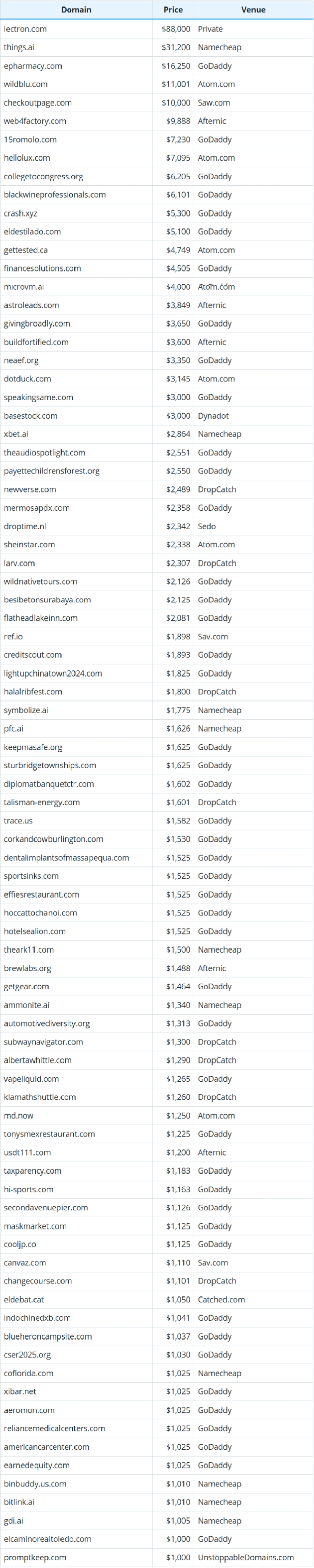Select the lectron.com domain entry
Viewport: 314px width, 1568px height.
(x=26, y=29)
